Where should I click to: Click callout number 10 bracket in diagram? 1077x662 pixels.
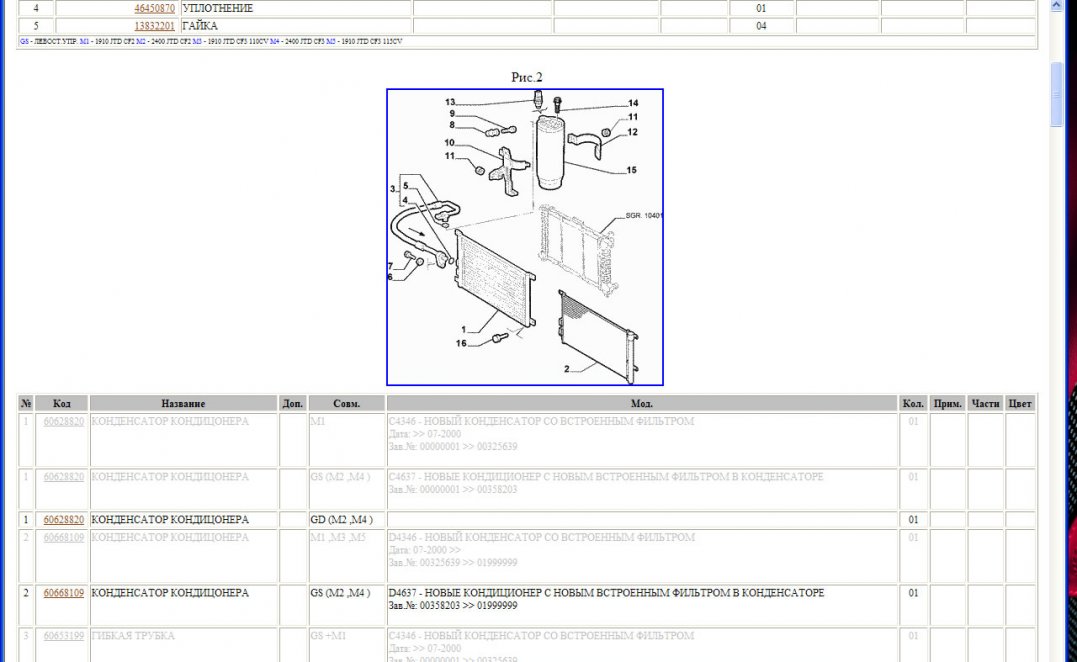tap(451, 142)
